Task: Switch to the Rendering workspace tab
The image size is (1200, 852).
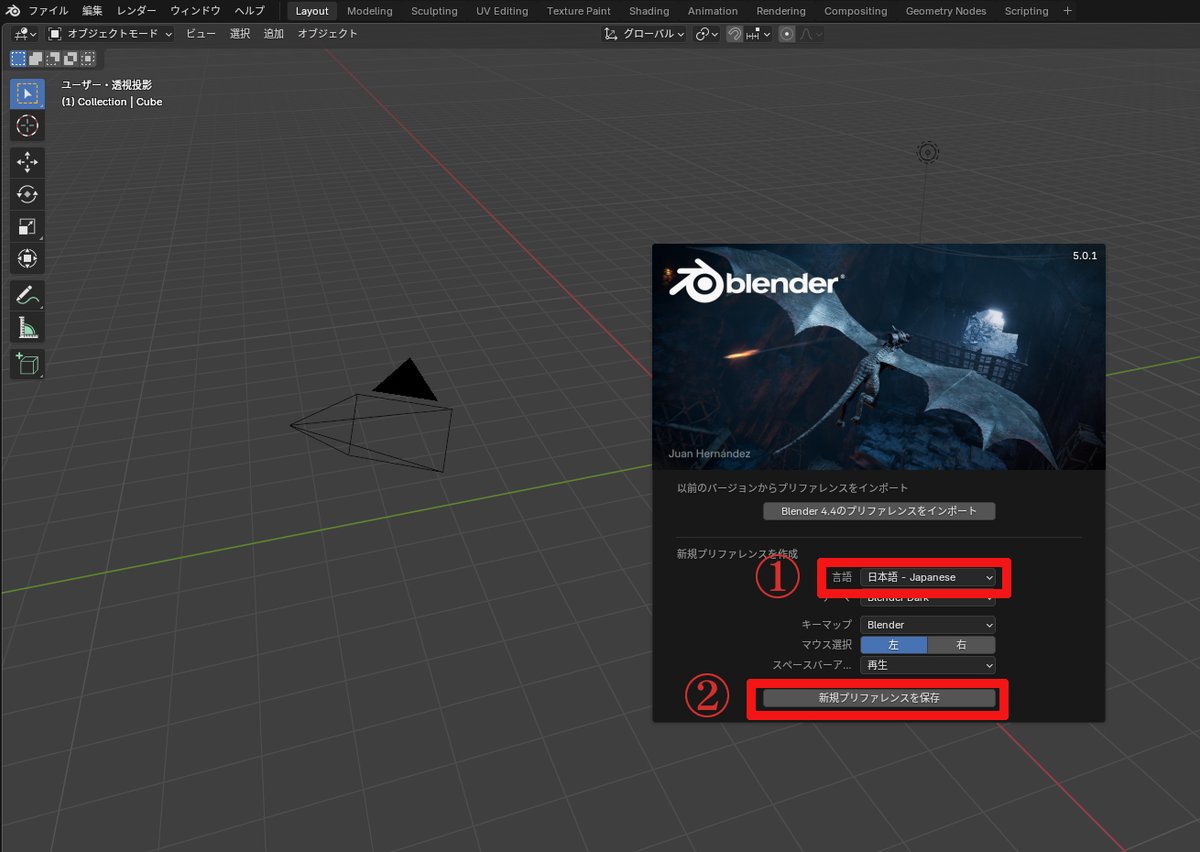Action: (781, 11)
